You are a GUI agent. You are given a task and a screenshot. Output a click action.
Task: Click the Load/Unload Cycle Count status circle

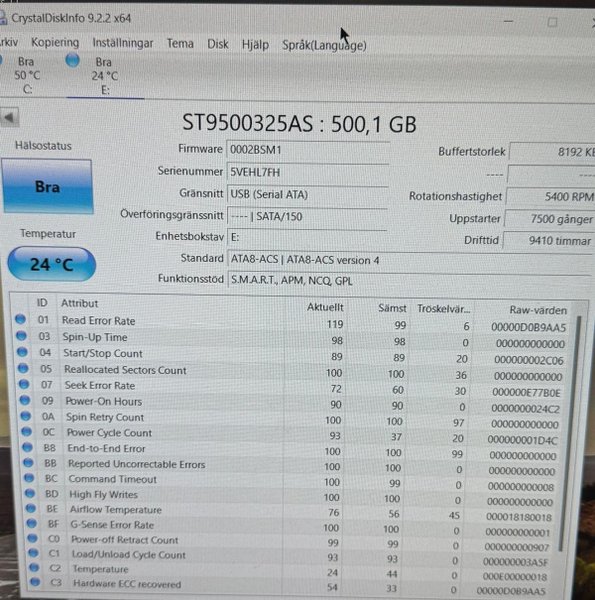tap(34, 553)
